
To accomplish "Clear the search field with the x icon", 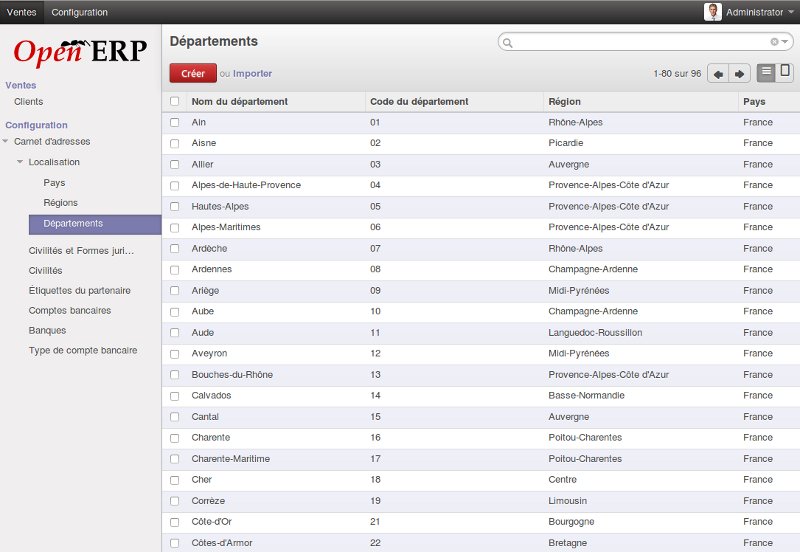I will (774, 42).
